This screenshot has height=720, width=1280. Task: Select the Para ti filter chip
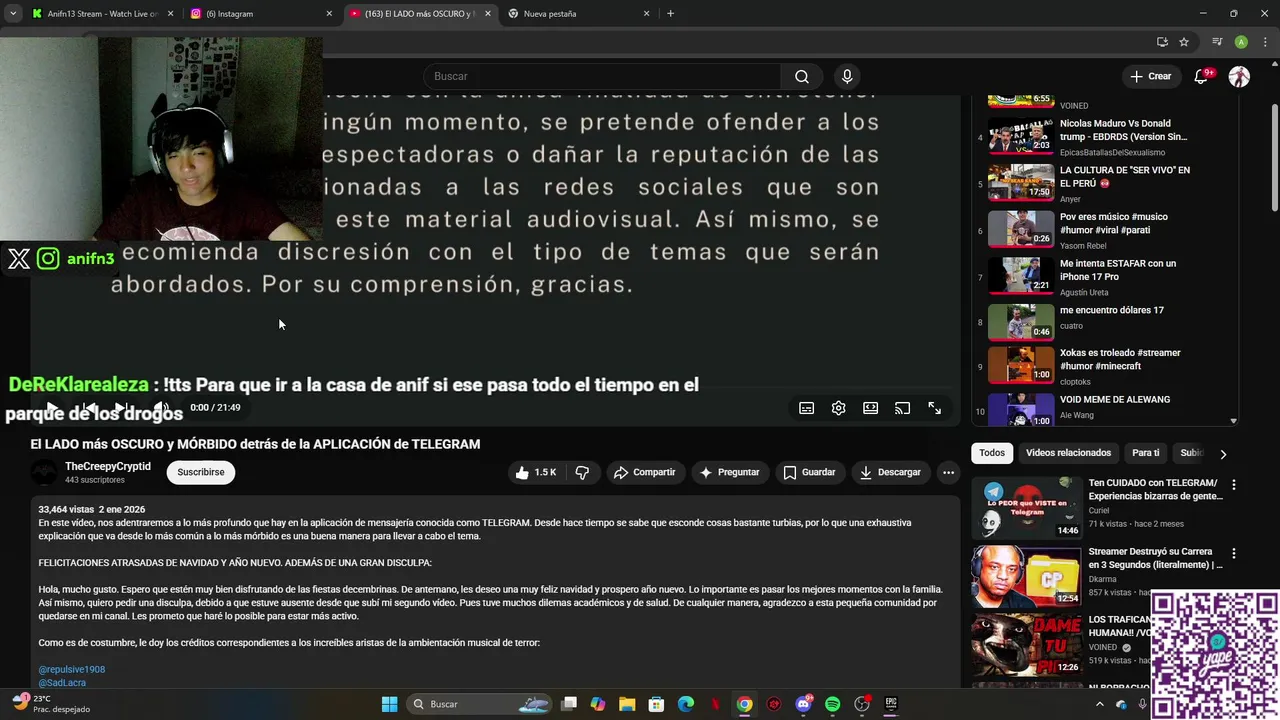pyautogui.click(x=1146, y=453)
